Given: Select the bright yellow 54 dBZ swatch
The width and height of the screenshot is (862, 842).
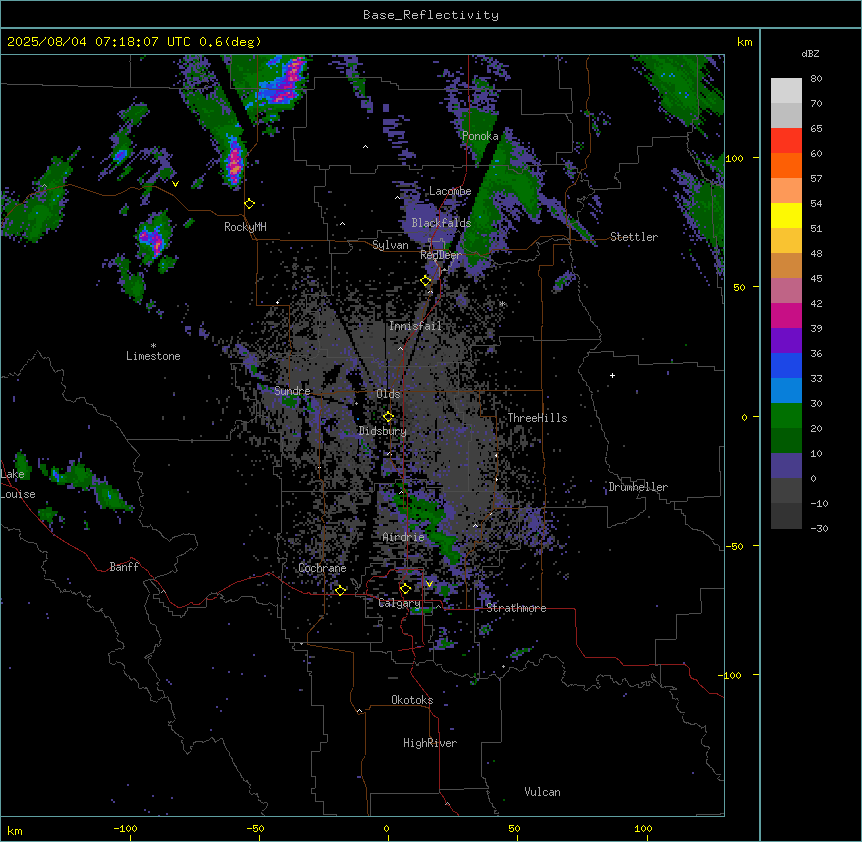Looking at the screenshot, I should coord(786,215).
